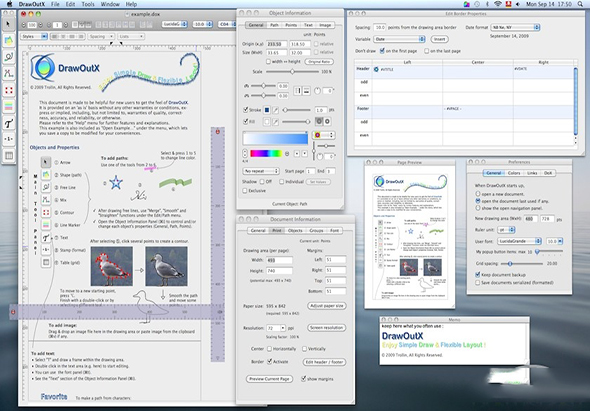Select the Contour tool with red dots

(8, 90)
